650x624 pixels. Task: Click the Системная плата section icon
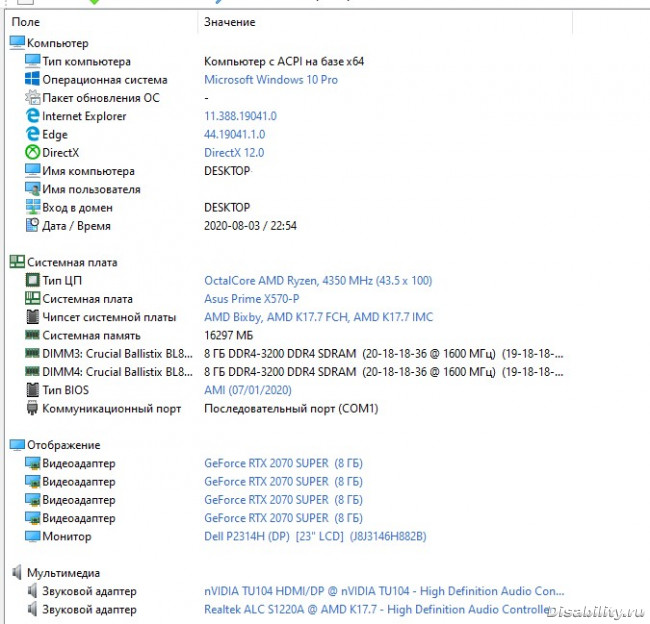point(17,262)
